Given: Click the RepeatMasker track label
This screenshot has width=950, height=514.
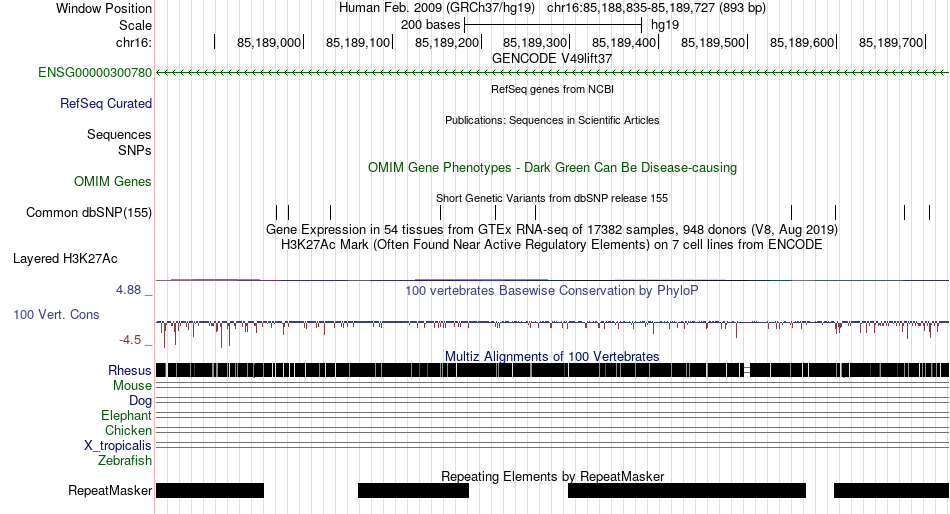Looking at the screenshot, I should click(110, 490).
